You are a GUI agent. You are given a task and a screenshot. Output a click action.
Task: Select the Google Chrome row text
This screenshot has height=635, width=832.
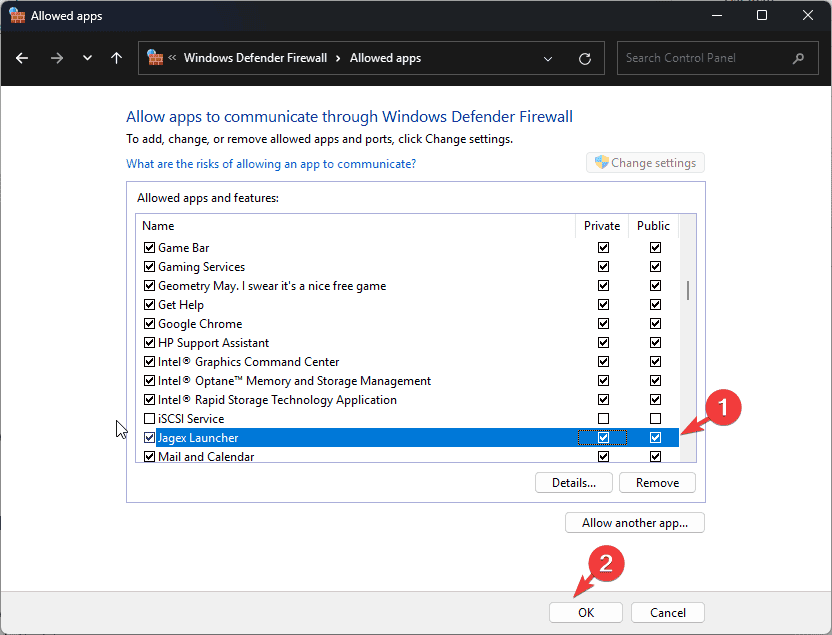tap(200, 324)
